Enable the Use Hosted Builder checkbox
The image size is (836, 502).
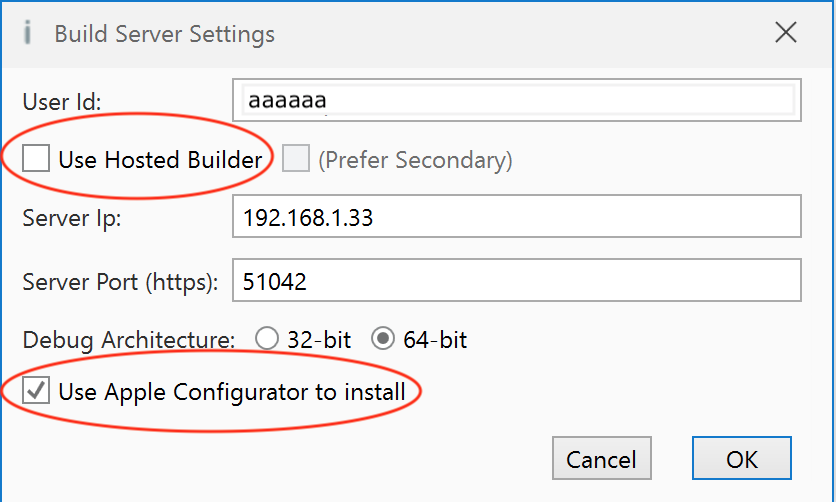37,159
